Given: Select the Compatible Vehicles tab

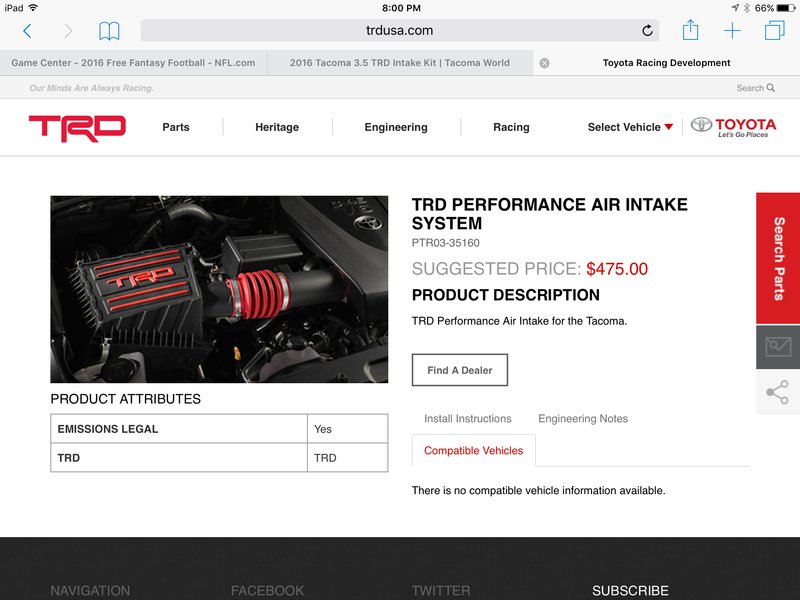Looking at the screenshot, I should 473,451.
